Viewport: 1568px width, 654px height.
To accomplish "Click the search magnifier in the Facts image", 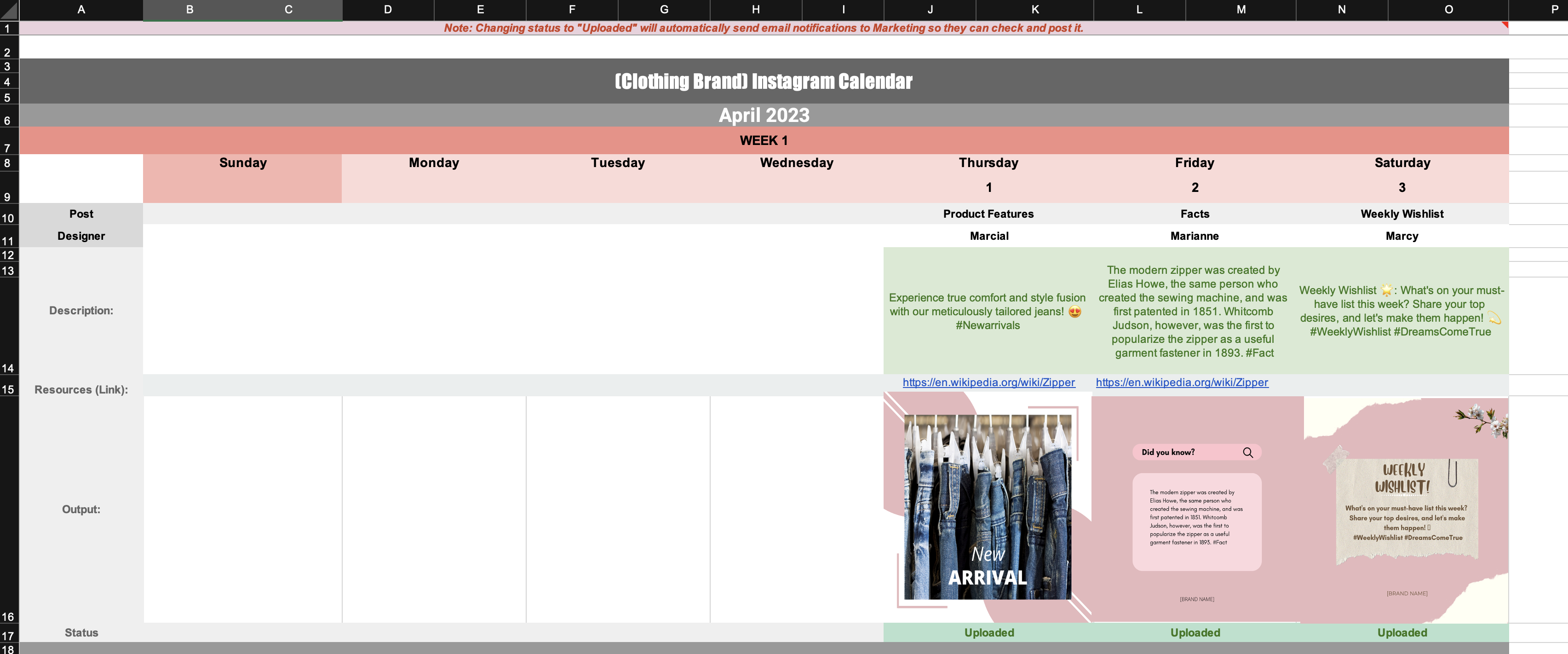I will 1248,452.
